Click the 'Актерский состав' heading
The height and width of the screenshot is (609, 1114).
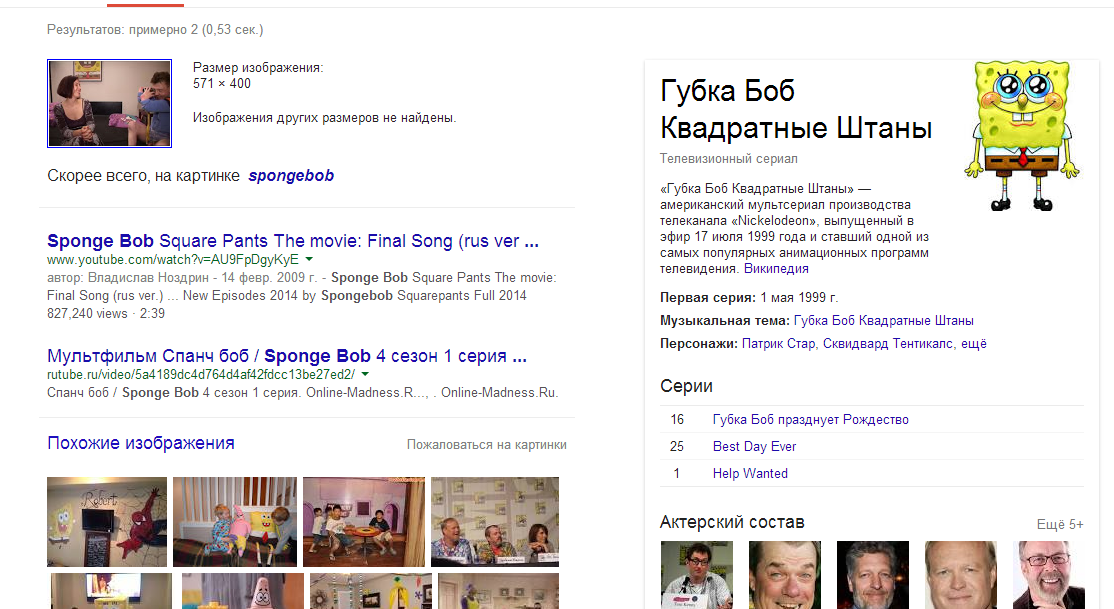[x=732, y=522]
